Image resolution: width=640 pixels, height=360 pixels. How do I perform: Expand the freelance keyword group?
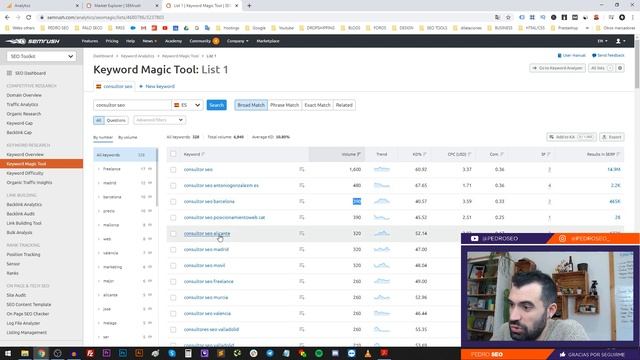point(99,169)
